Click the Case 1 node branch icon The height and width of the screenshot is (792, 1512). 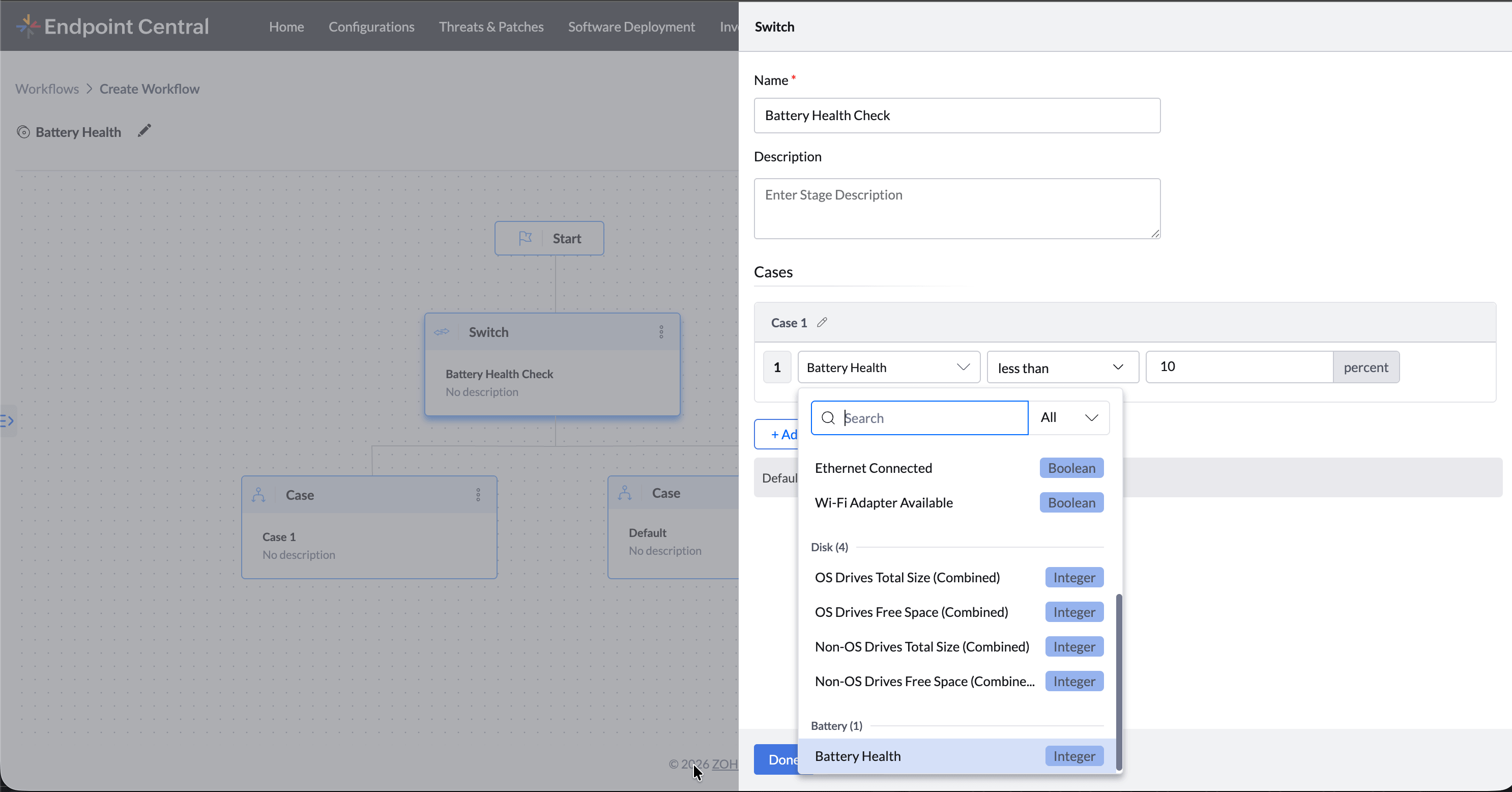click(x=259, y=495)
